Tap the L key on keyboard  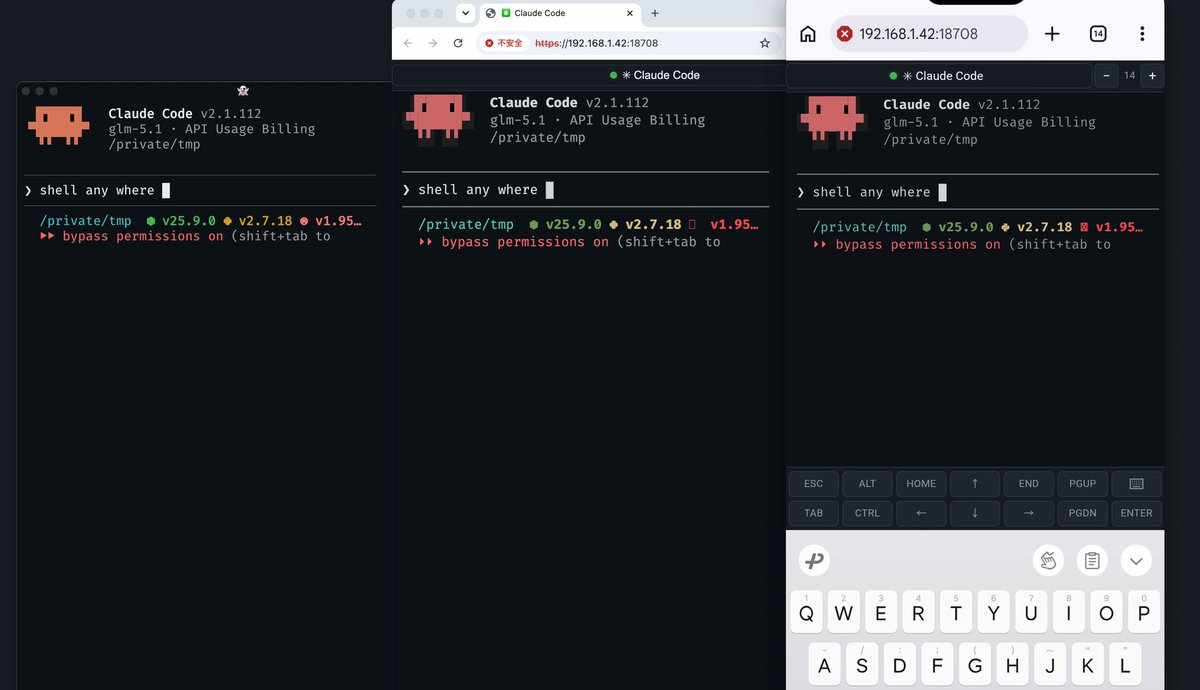pos(1125,664)
